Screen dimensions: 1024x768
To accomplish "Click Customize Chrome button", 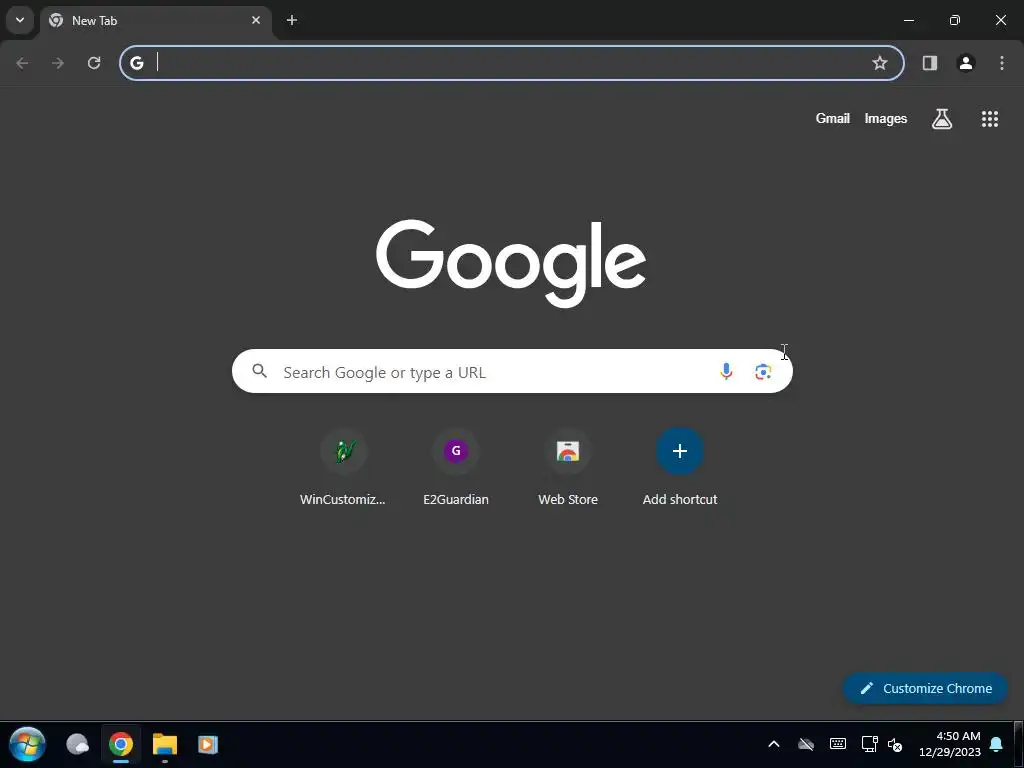I will pyautogui.click(x=925, y=688).
